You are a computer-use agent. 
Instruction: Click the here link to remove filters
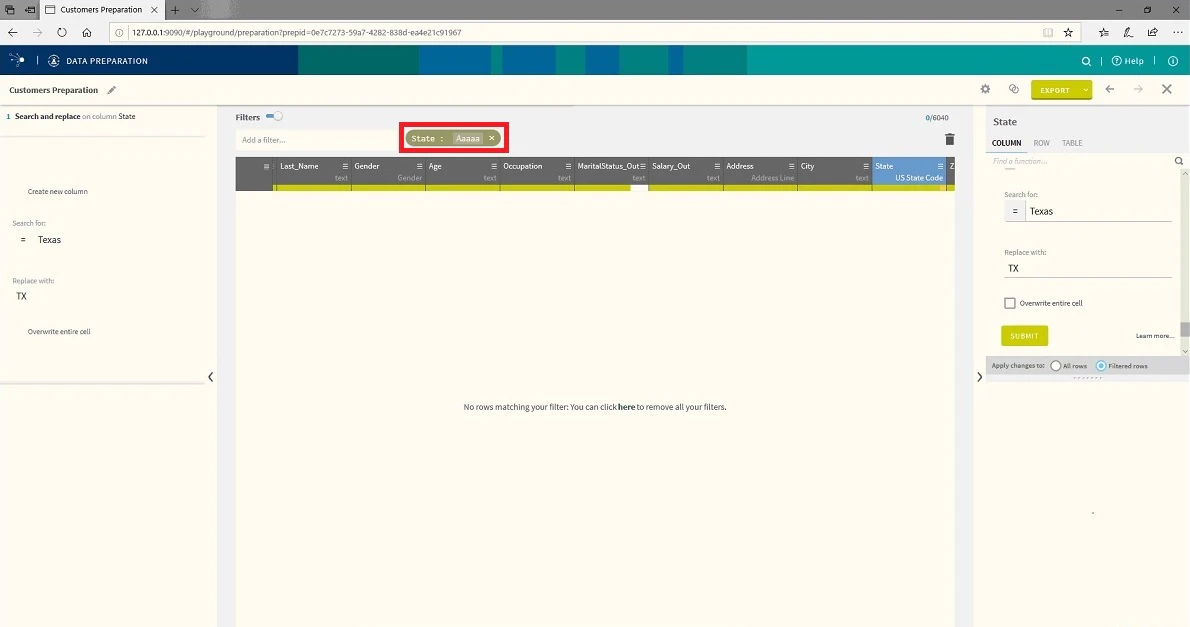click(626, 407)
